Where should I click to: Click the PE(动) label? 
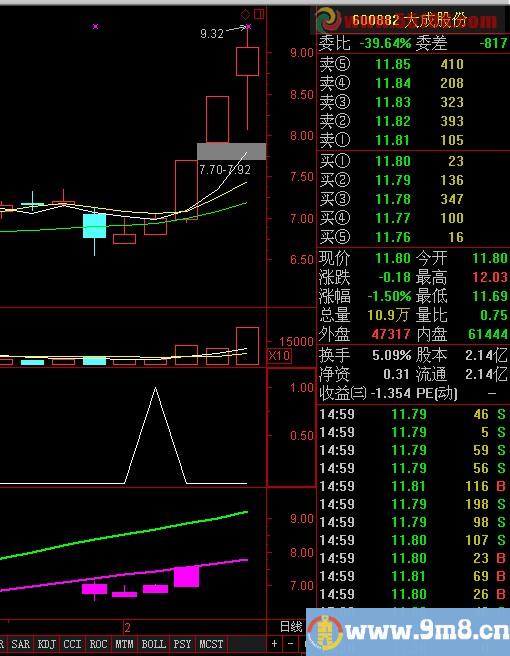click(x=437, y=393)
